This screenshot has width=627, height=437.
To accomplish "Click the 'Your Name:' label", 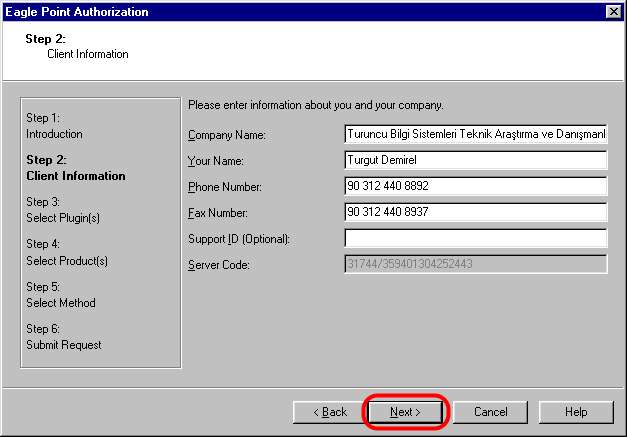I will click(216, 161).
